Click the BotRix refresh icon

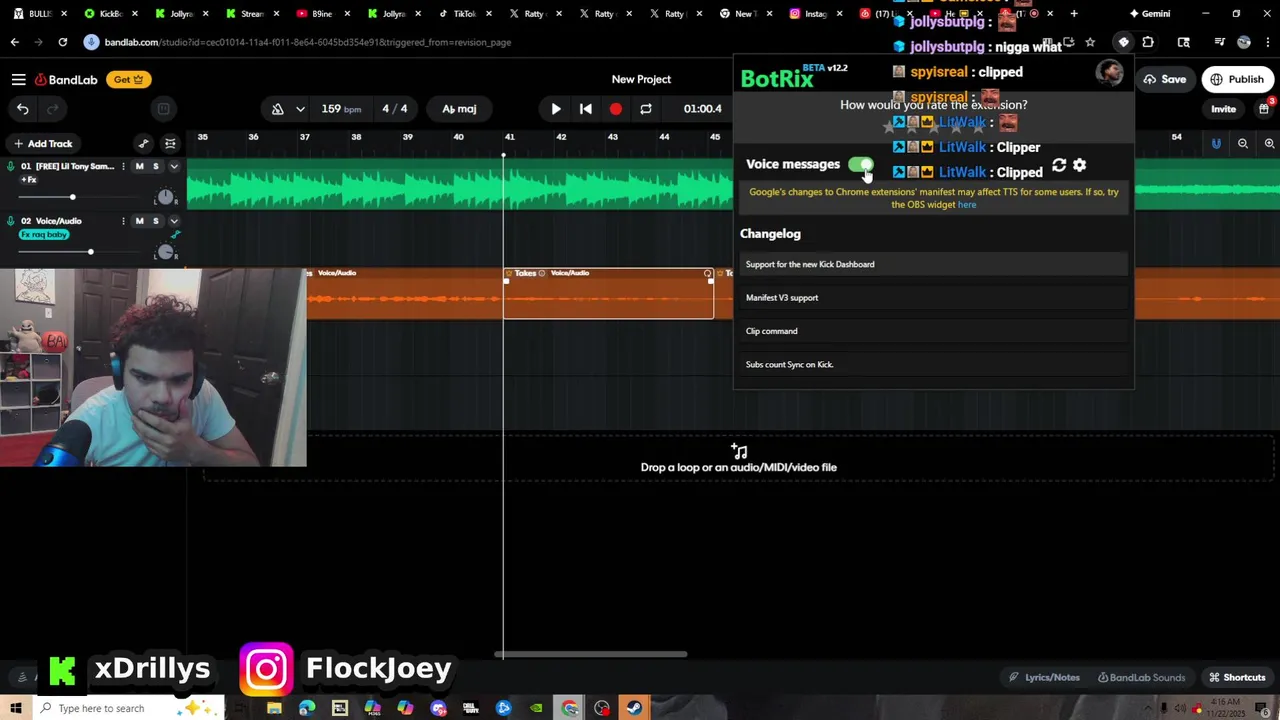coord(1059,165)
